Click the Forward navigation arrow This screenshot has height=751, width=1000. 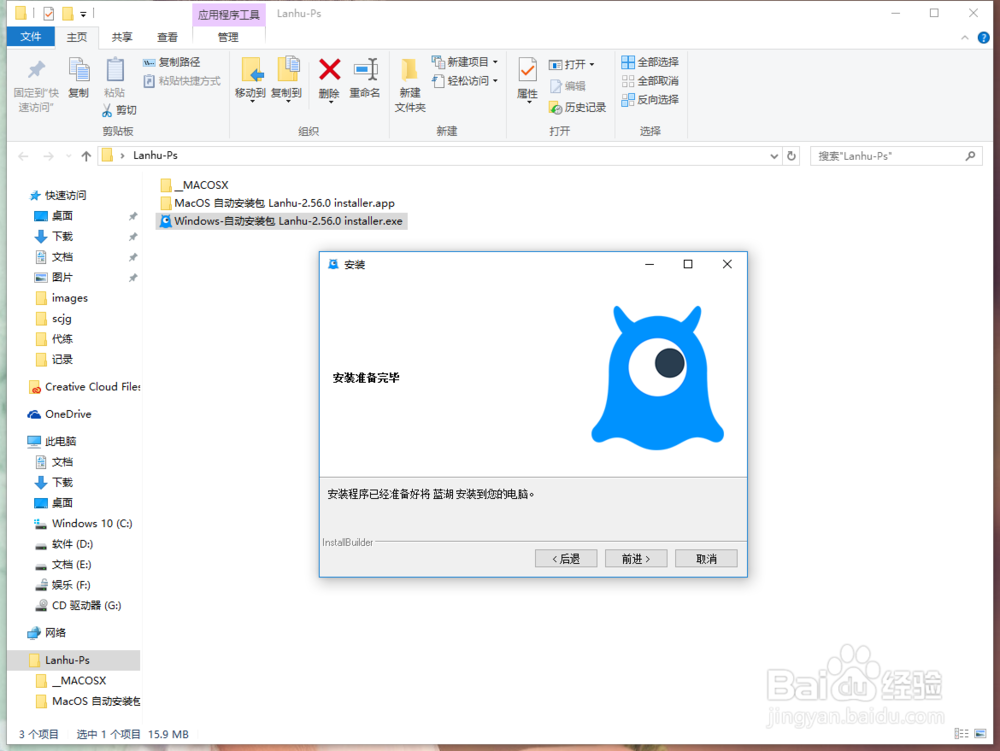coord(48,156)
